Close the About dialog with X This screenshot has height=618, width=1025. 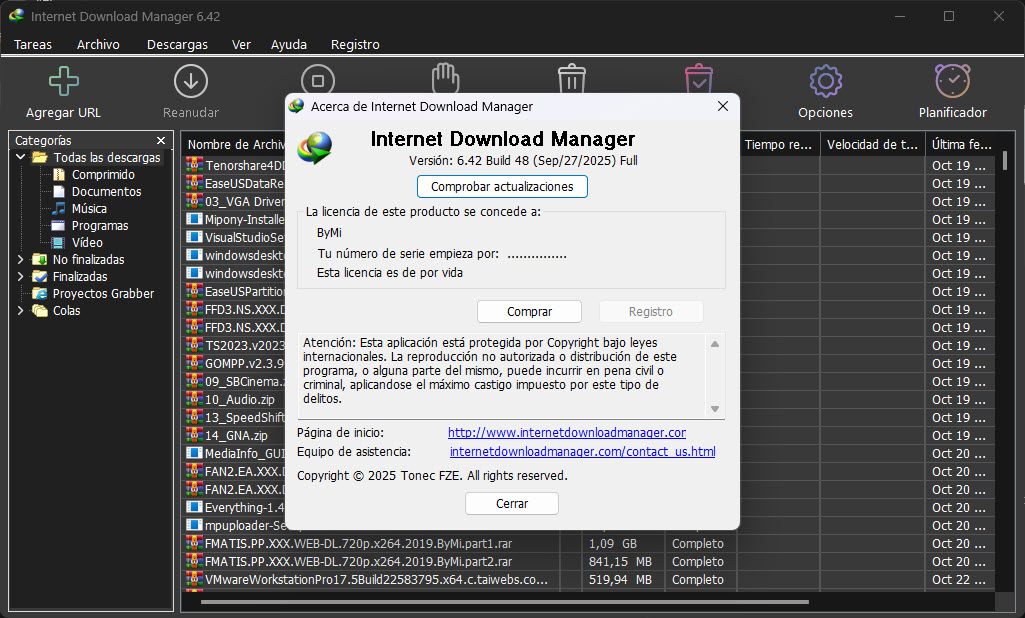pyautogui.click(x=722, y=106)
